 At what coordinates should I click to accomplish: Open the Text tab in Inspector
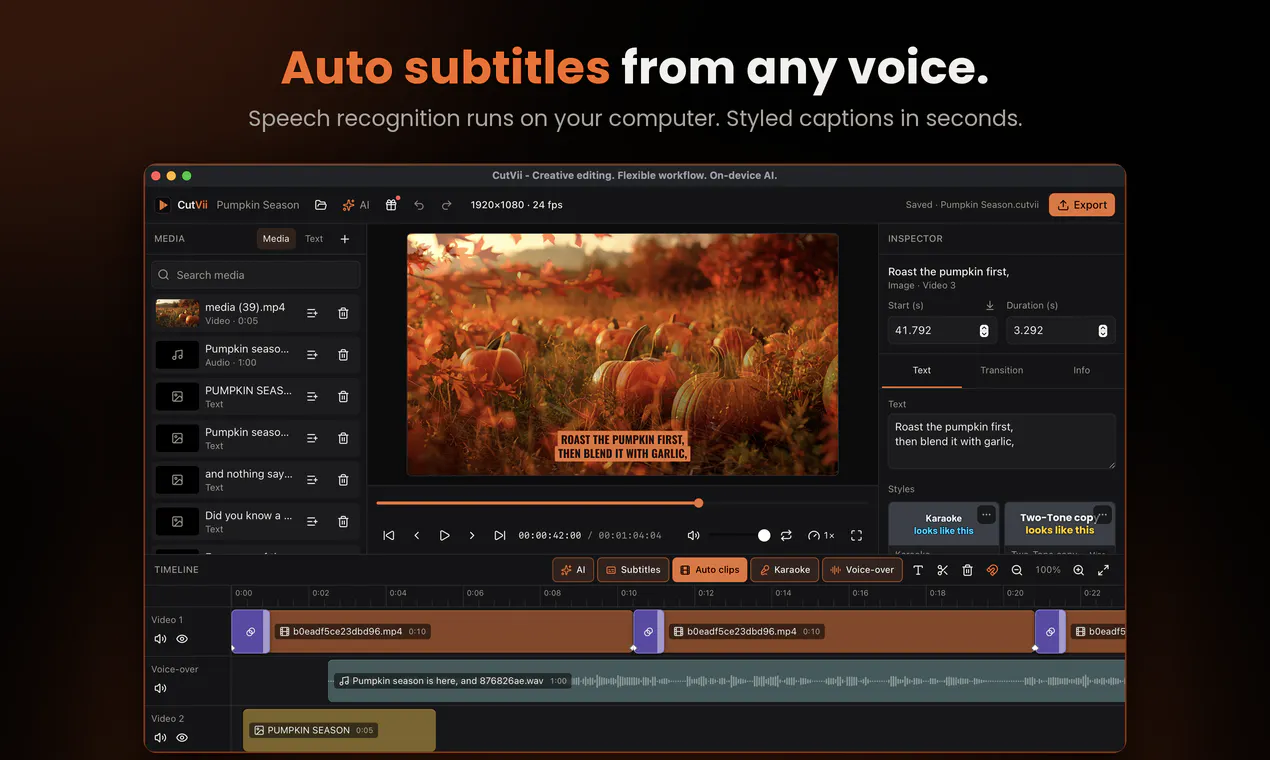pos(922,370)
